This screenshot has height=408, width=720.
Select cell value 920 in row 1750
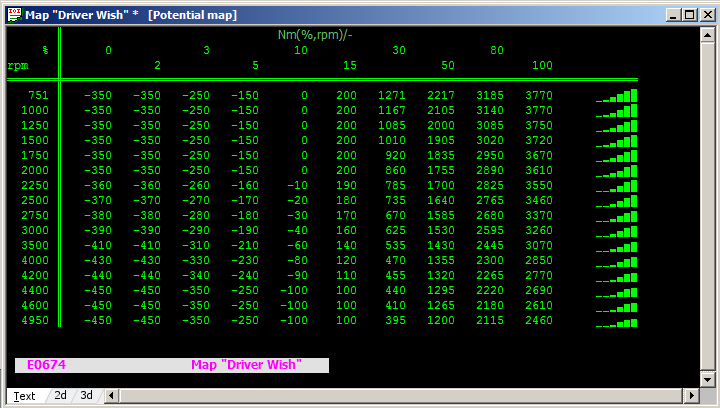[x=395, y=156]
